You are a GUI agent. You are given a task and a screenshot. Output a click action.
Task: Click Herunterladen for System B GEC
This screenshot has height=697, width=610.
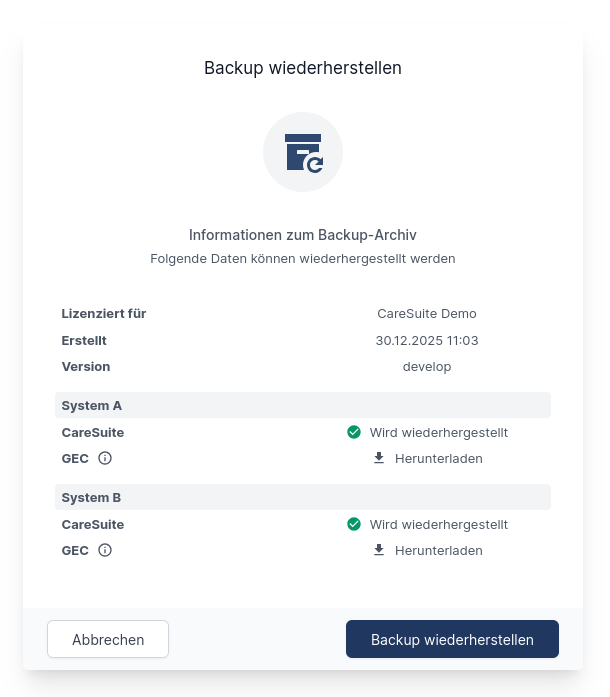point(438,550)
